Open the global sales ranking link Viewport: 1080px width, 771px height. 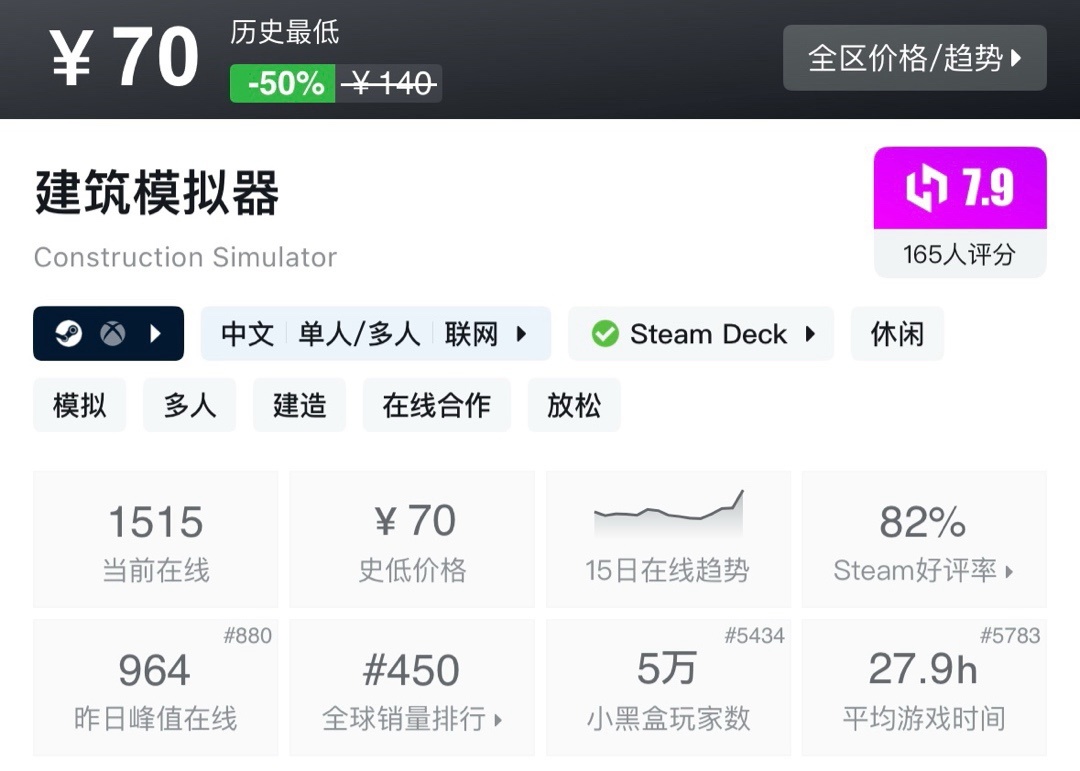[411, 718]
